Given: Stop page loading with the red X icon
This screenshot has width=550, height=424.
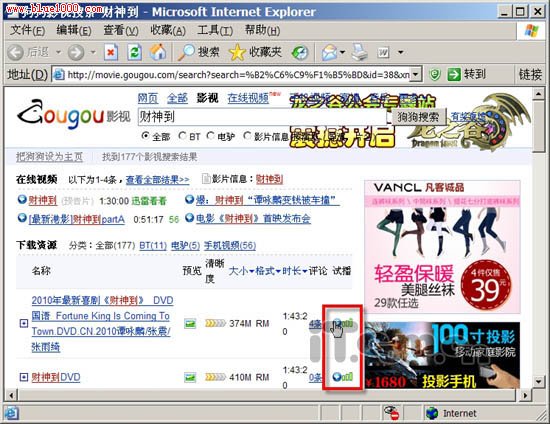Looking at the screenshot, I should (x=111, y=53).
